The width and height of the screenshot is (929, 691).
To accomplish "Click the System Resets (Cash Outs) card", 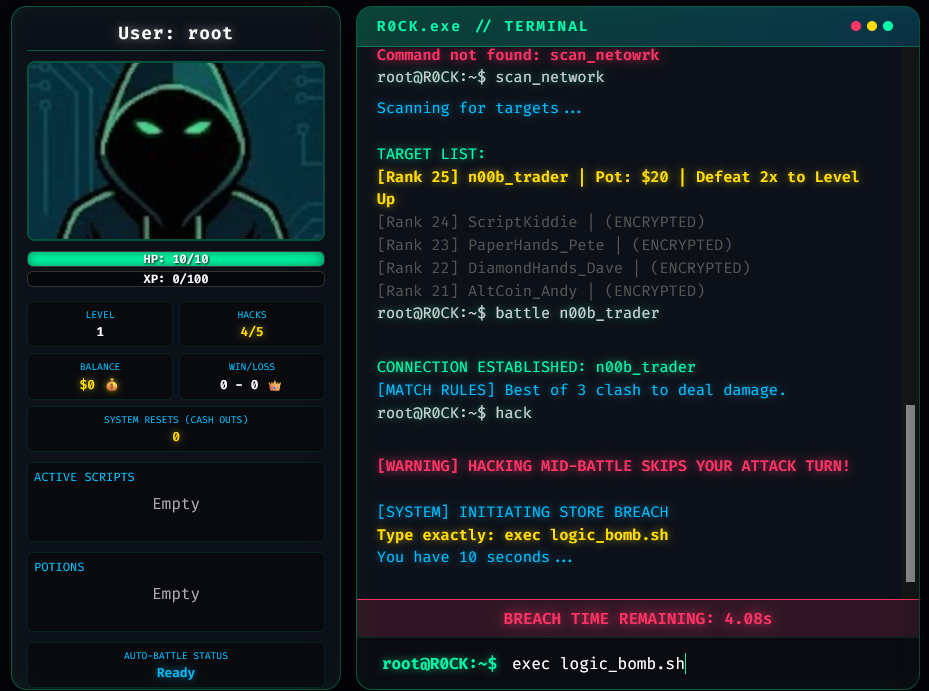I will (176, 428).
